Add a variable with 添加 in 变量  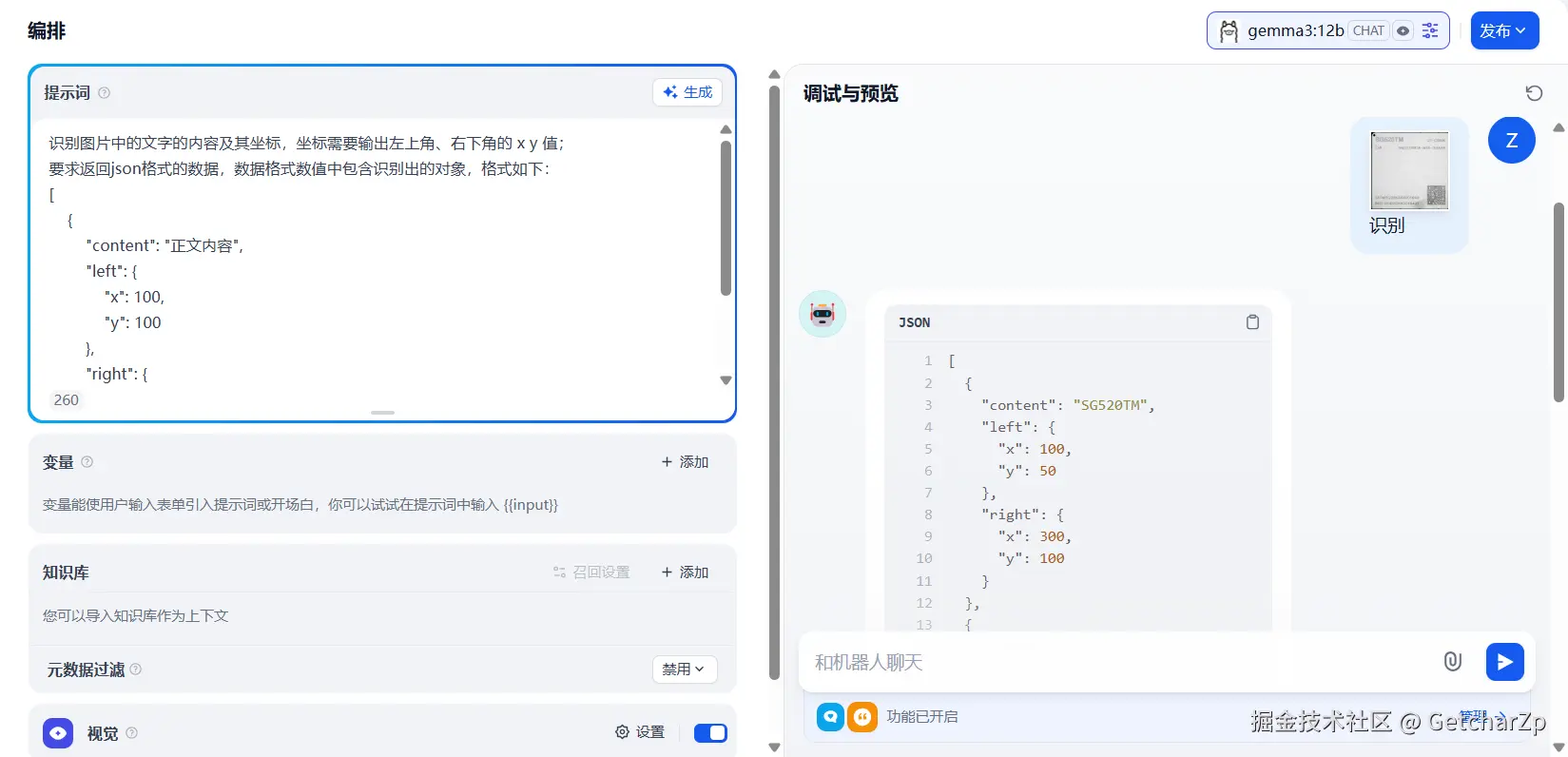click(x=685, y=462)
